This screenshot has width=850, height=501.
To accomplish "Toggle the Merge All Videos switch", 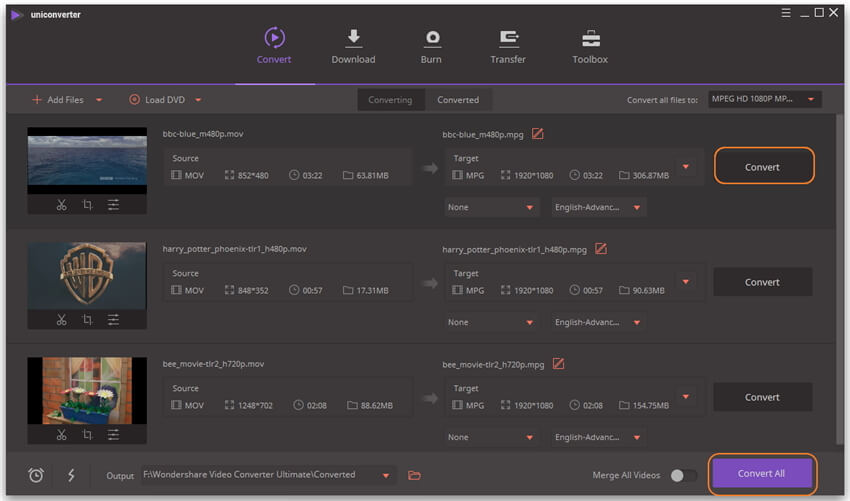I will [x=684, y=476].
